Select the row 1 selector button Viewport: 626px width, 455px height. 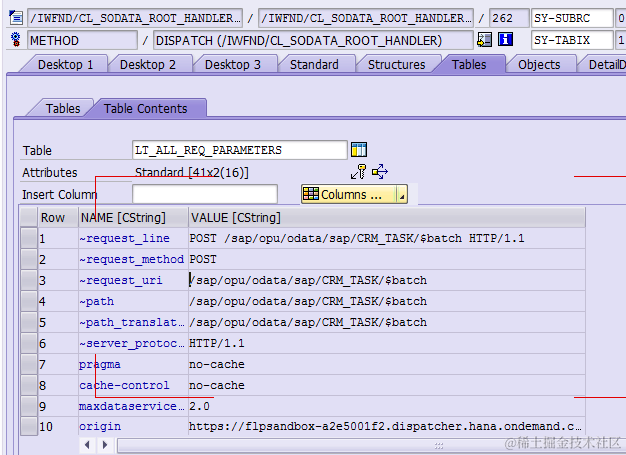click(29, 238)
